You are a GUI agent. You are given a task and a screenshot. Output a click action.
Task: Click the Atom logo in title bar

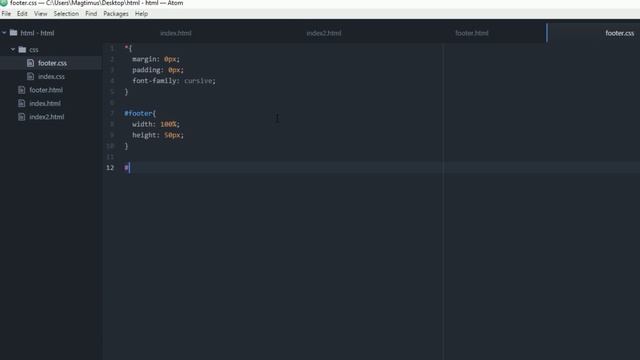[4, 3]
